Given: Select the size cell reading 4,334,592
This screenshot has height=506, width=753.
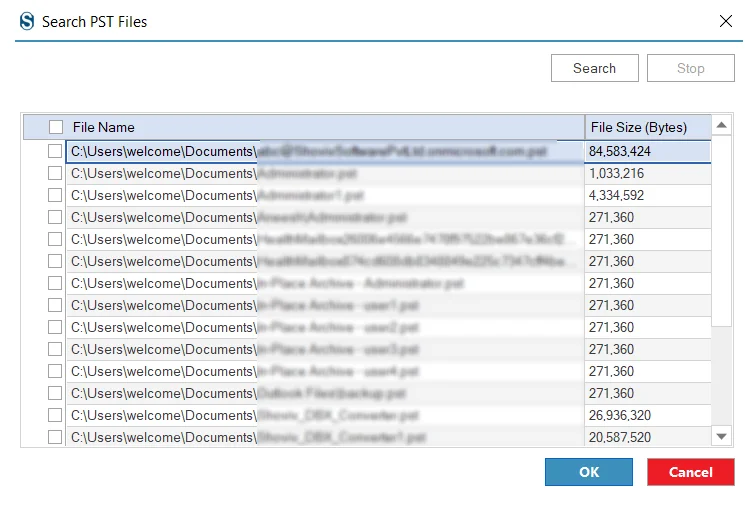Looking at the screenshot, I should coord(647,195).
